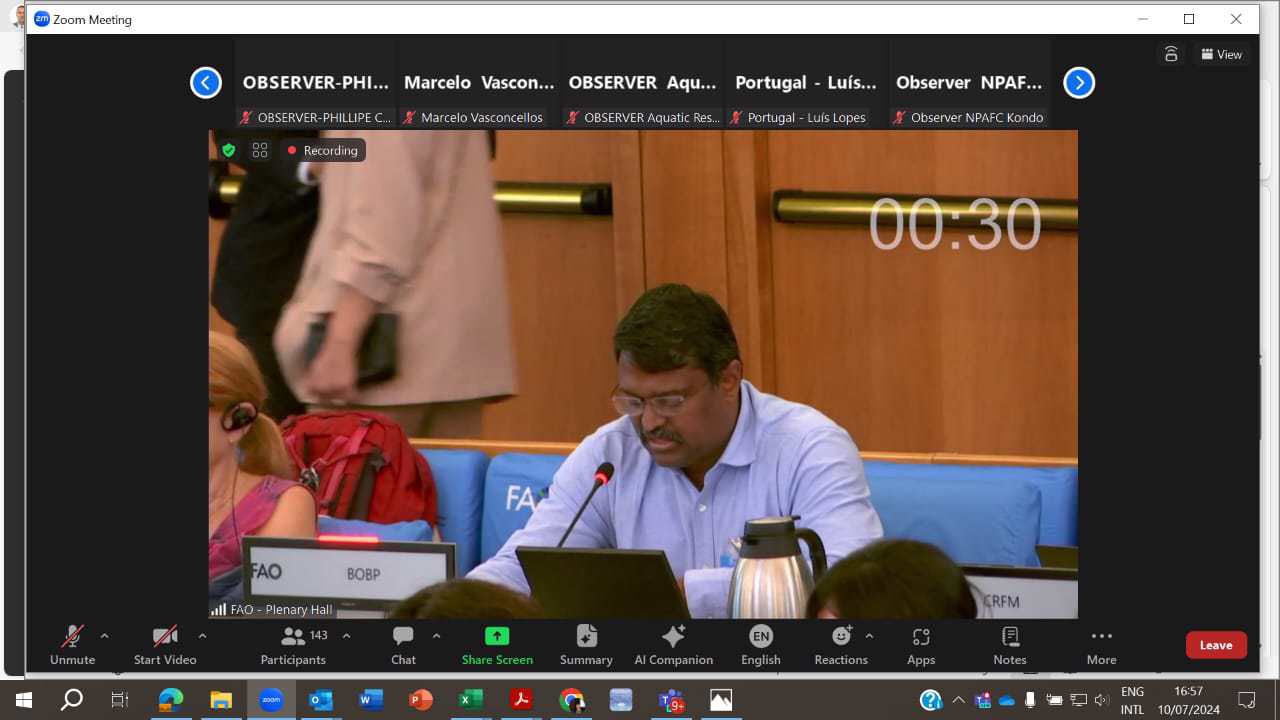The image size is (1280, 720).
Task: Open the More menu
Action: [1101, 645]
